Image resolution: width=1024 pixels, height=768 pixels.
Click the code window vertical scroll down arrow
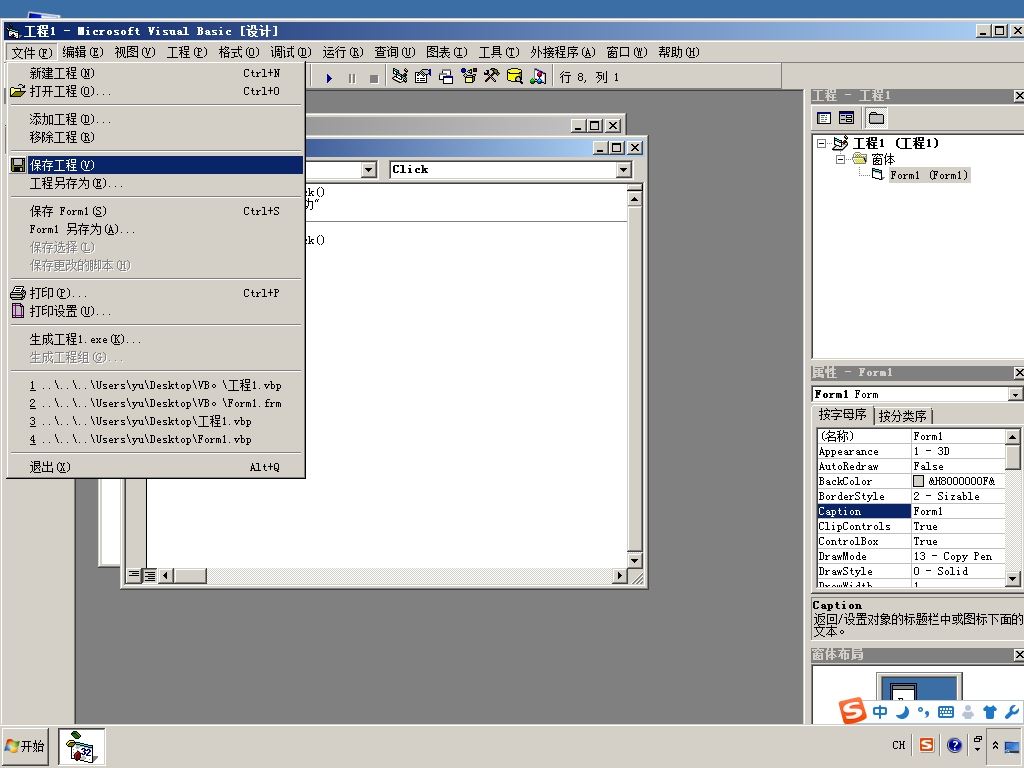[634, 560]
